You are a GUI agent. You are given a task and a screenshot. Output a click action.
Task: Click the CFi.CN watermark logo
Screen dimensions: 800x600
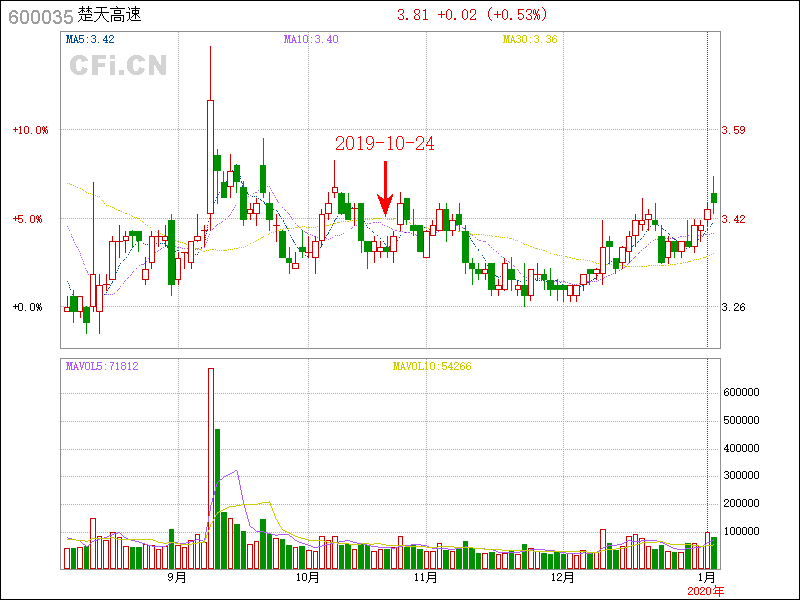(118, 66)
